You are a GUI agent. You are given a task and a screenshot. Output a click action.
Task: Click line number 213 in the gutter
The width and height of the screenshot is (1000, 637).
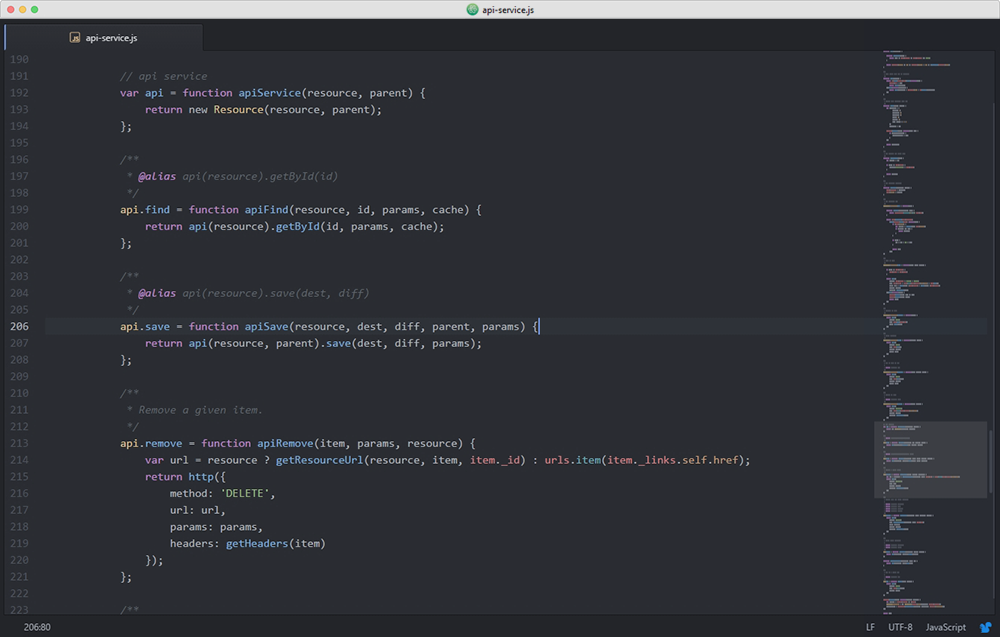[x=19, y=443]
